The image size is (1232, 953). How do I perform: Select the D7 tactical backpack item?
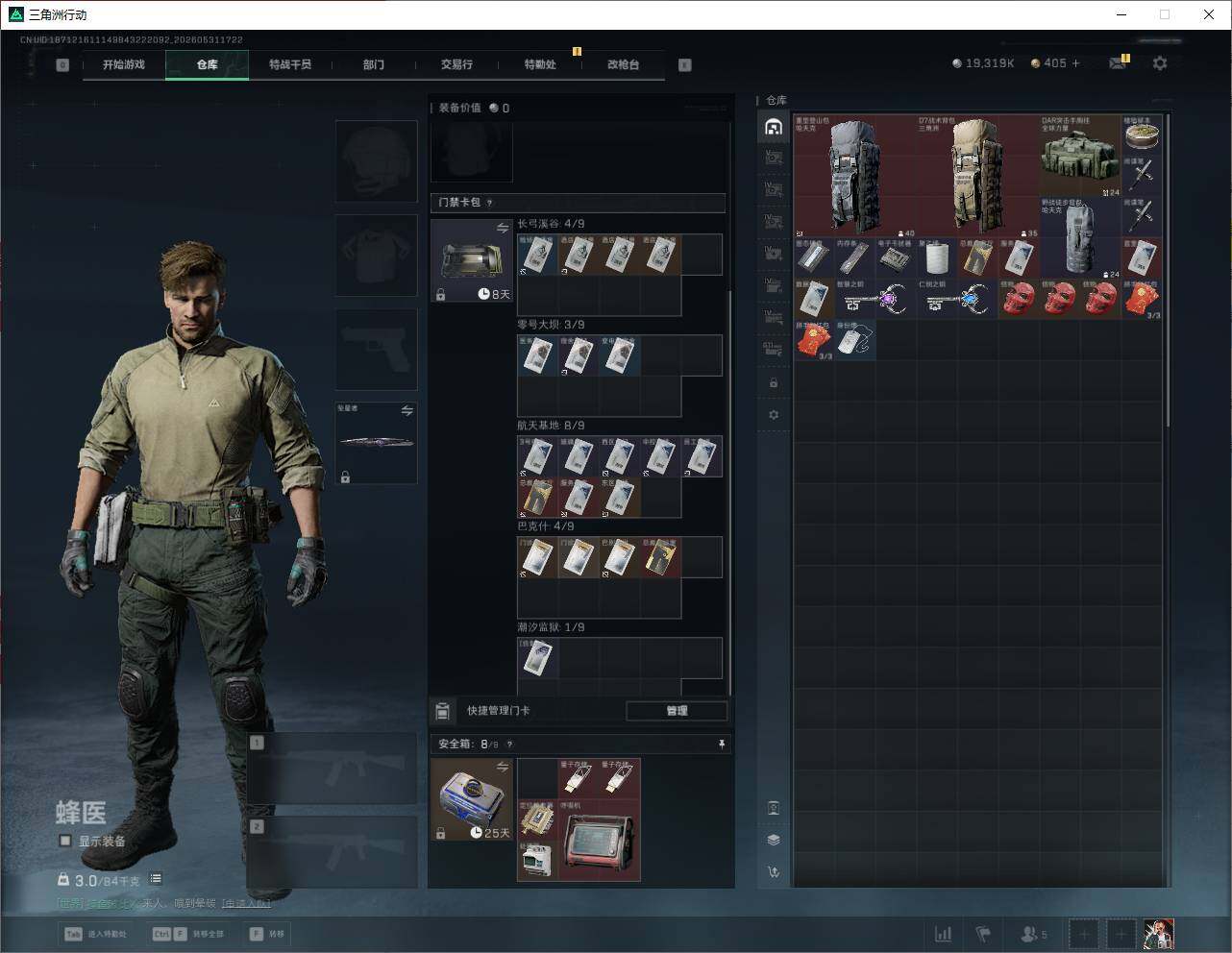tap(978, 177)
